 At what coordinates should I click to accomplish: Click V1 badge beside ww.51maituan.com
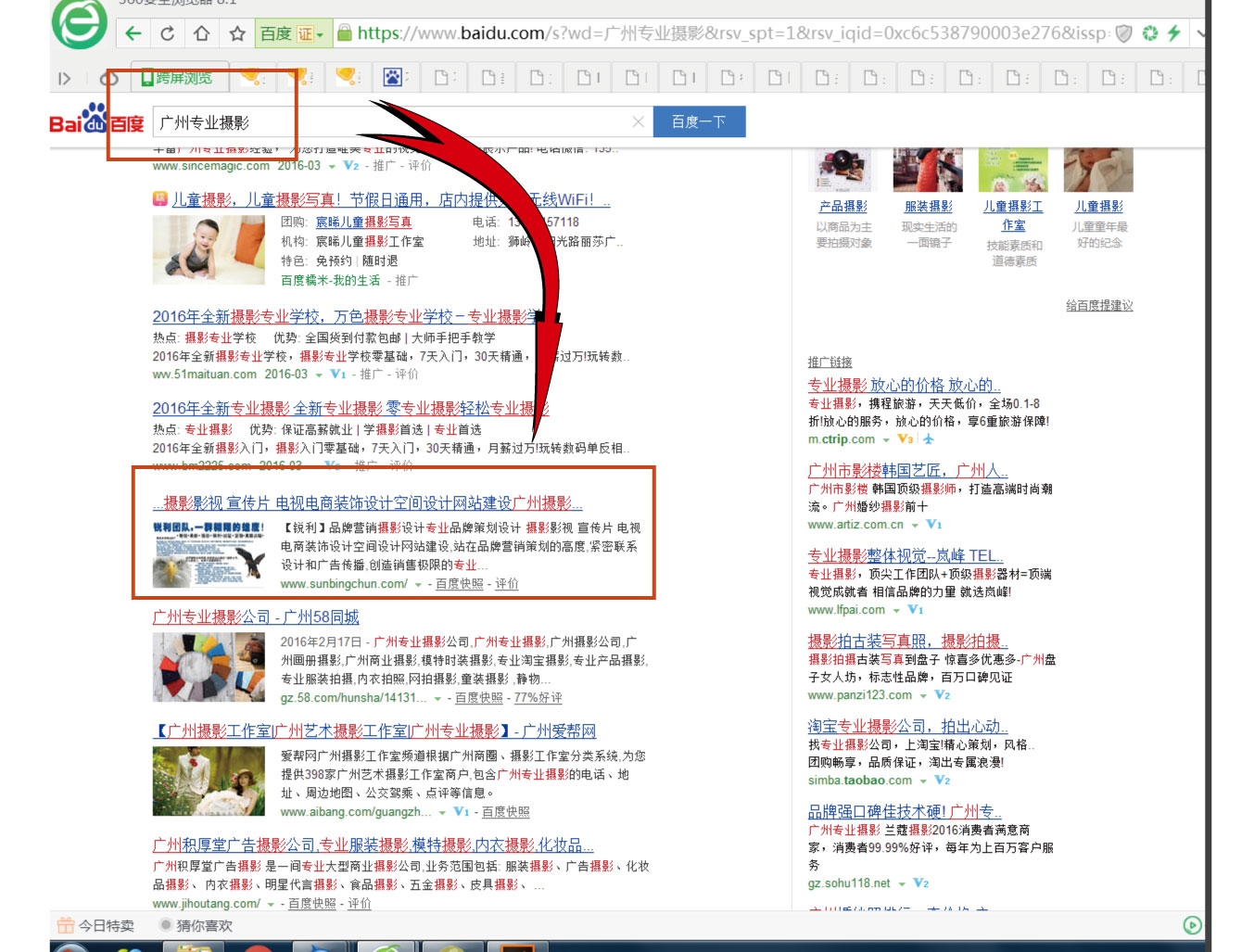coord(337,374)
